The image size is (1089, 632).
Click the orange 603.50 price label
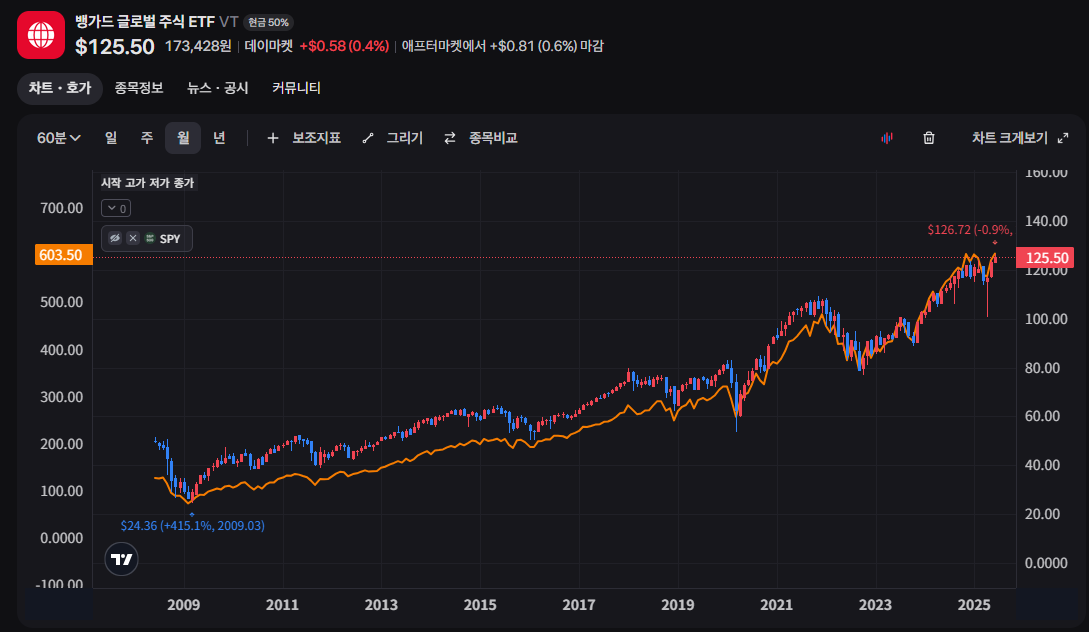click(63, 255)
